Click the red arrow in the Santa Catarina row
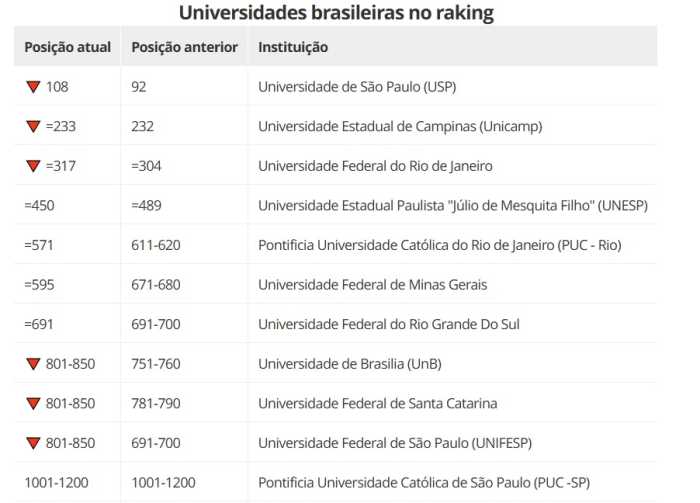The image size is (700, 503). (x=33, y=403)
